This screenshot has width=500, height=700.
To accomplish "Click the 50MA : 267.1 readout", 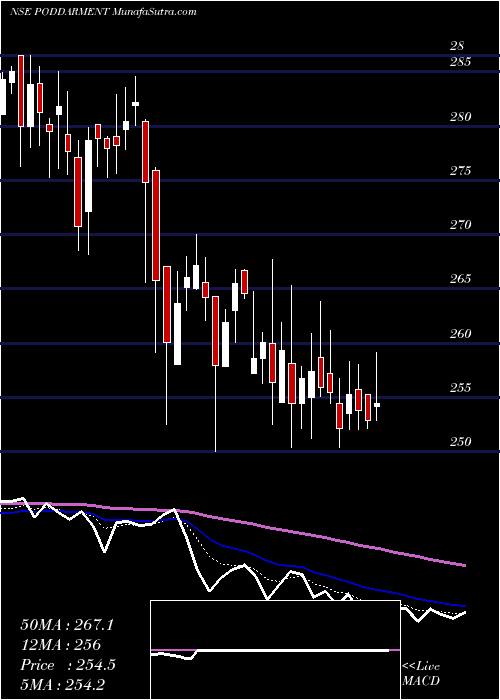I will [67, 625].
